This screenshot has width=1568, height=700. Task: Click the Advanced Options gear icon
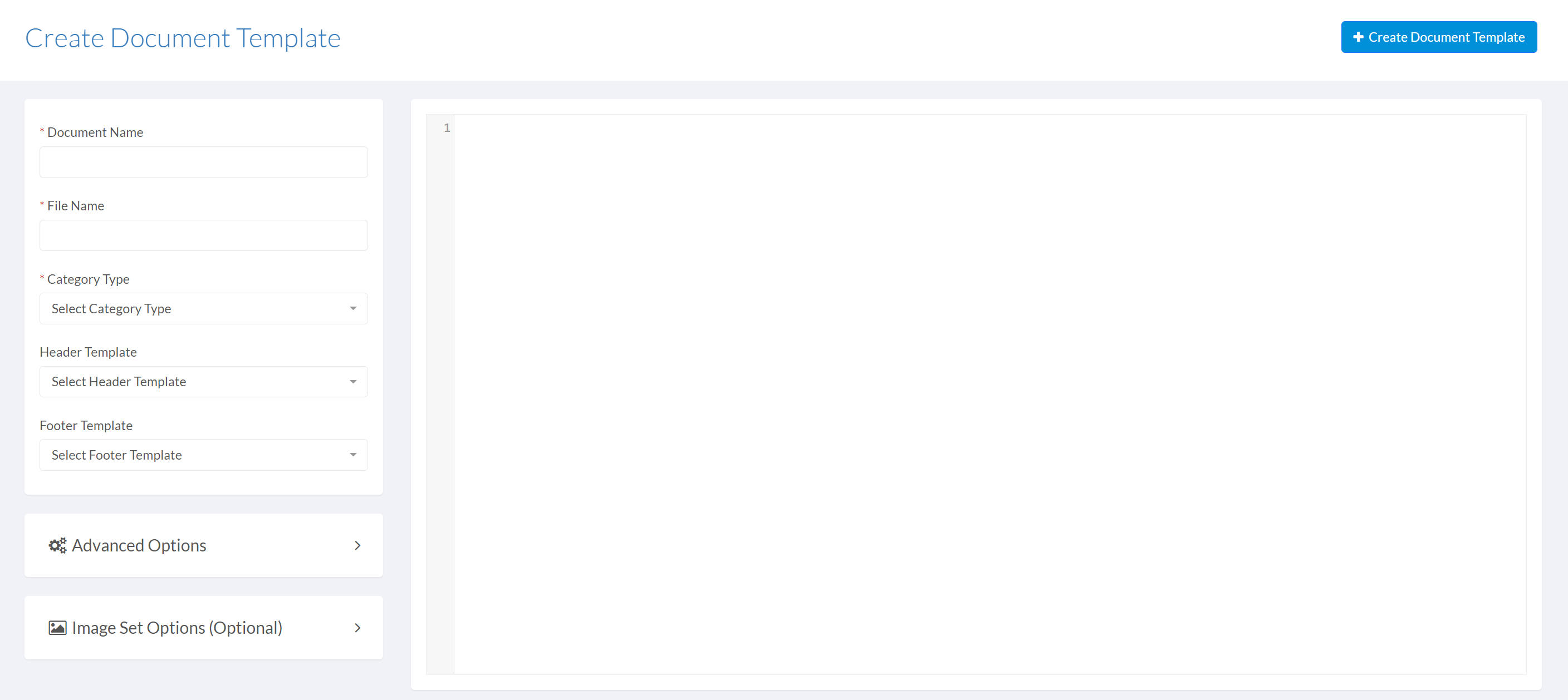pyautogui.click(x=57, y=545)
